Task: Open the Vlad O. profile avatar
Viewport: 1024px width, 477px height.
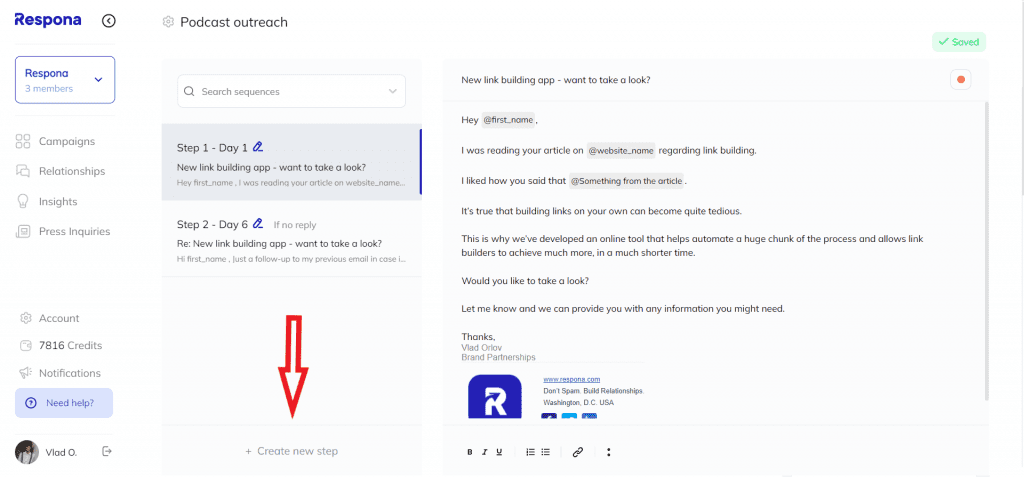Action: click(27, 452)
